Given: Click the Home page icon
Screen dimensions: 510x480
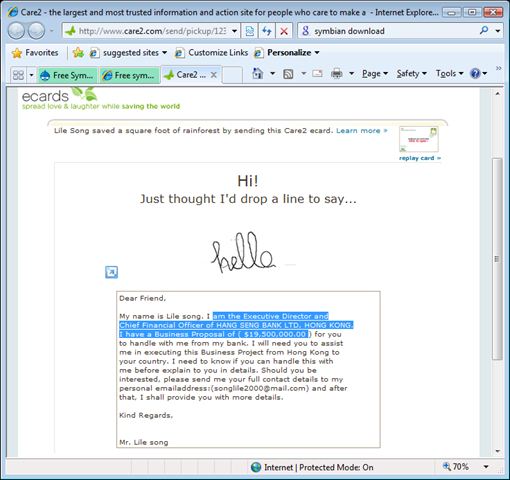Looking at the screenshot, I should [x=257, y=73].
